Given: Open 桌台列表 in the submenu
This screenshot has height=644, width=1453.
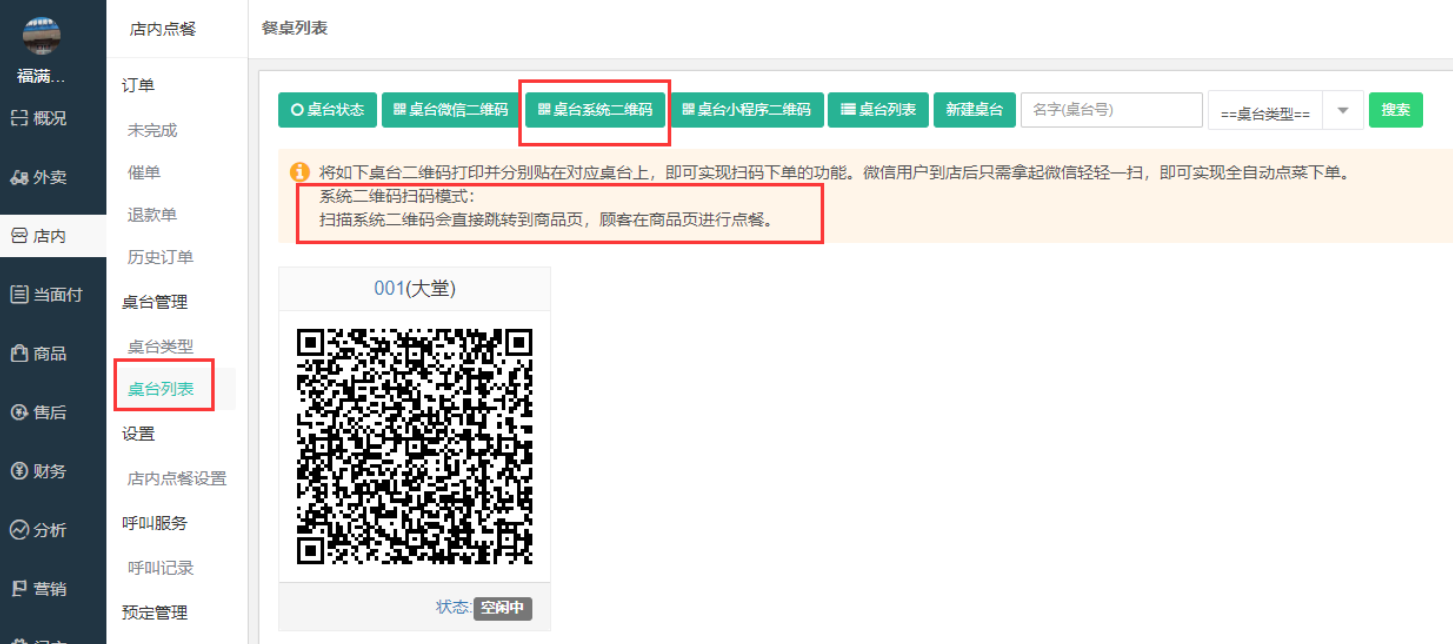Looking at the screenshot, I should (x=160, y=389).
